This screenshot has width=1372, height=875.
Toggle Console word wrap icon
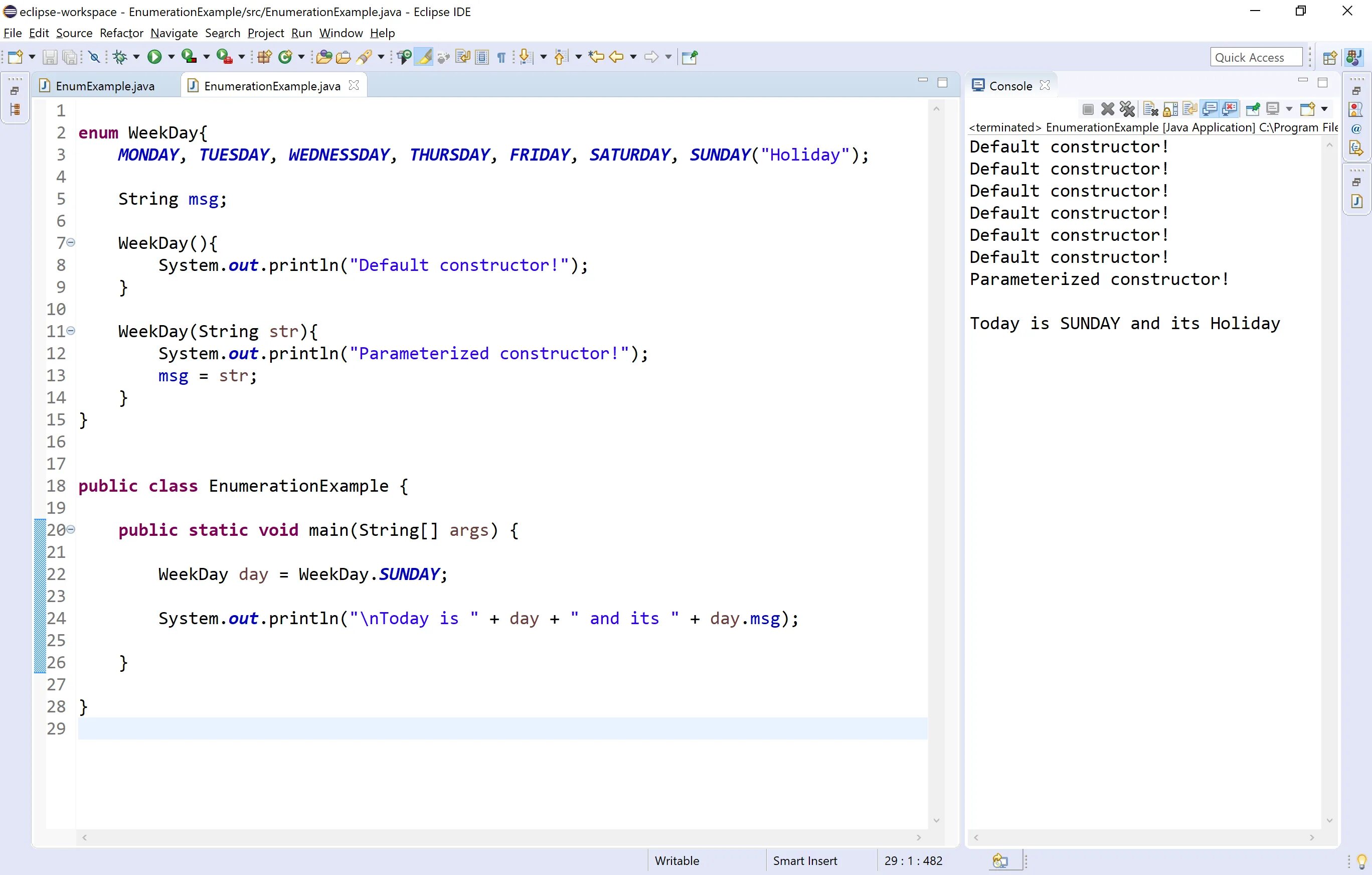tap(1189, 108)
